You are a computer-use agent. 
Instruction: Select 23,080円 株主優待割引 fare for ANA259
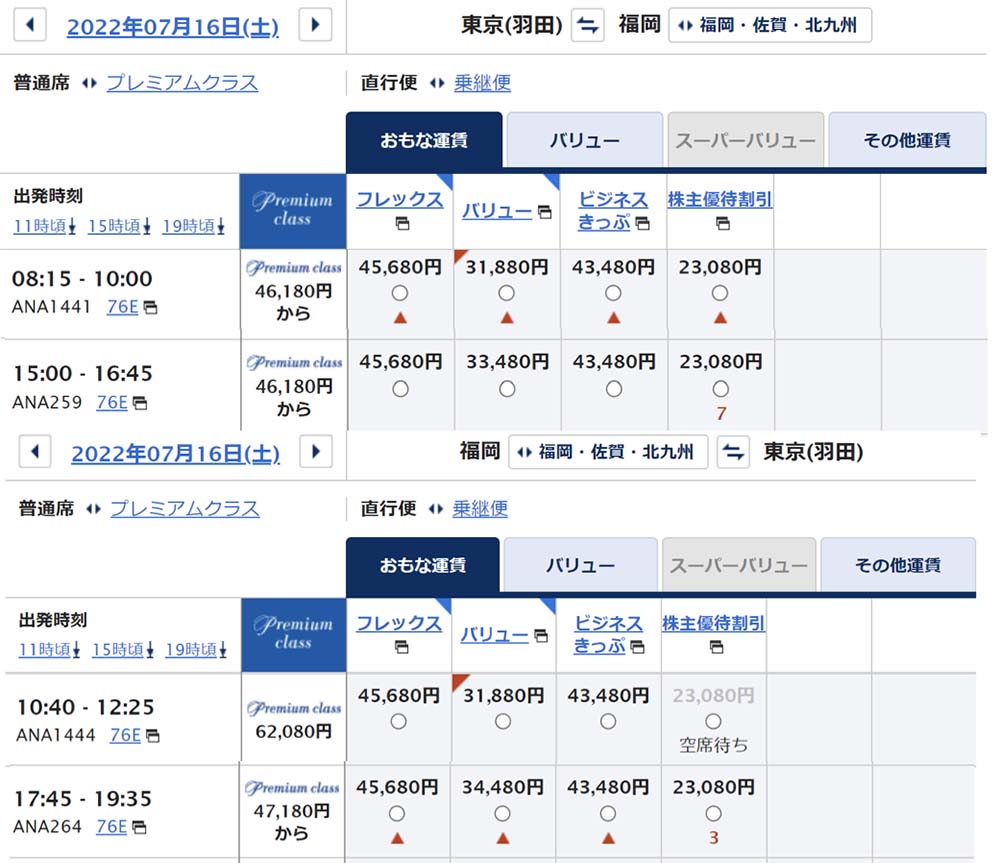pyautogui.click(x=721, y=389)
